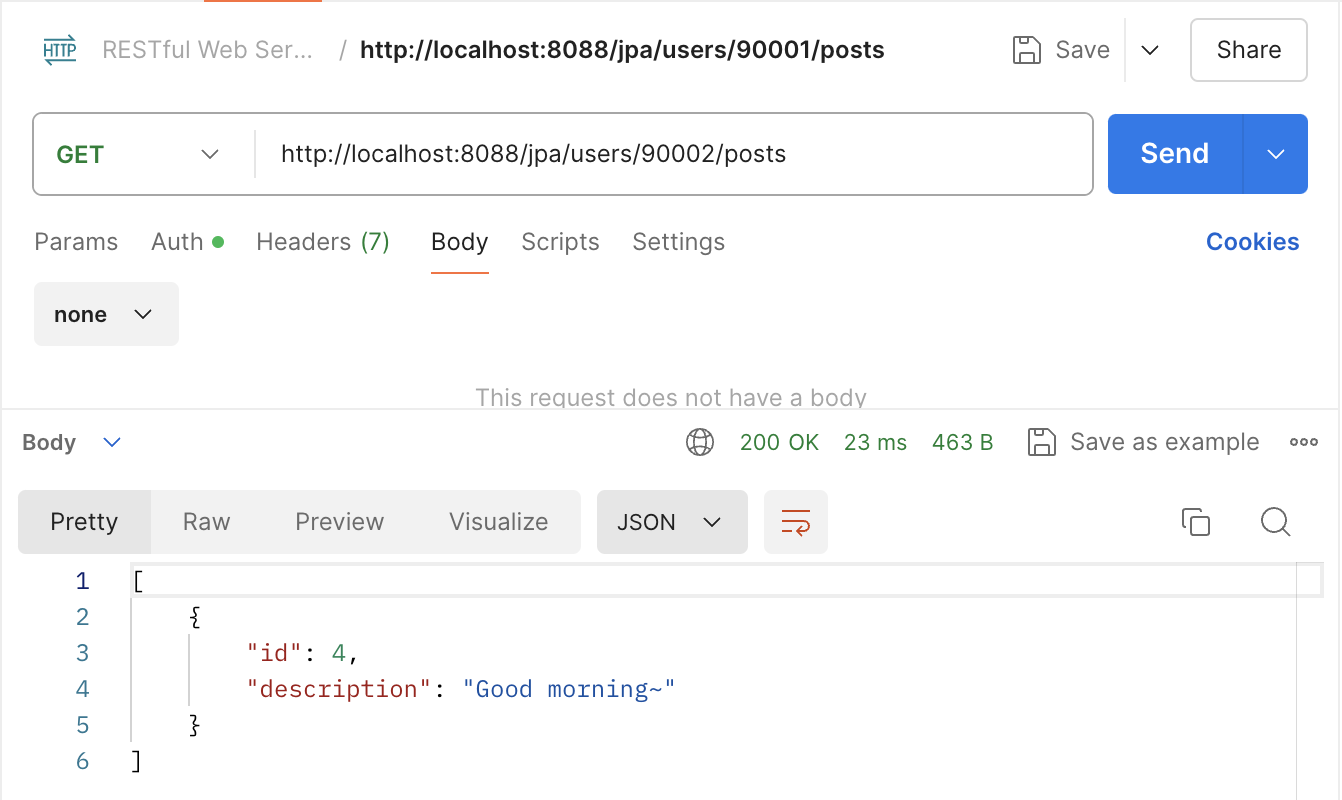Click the Auth tab's green status dot
1342x800 pixels.
tap(218, 242)
